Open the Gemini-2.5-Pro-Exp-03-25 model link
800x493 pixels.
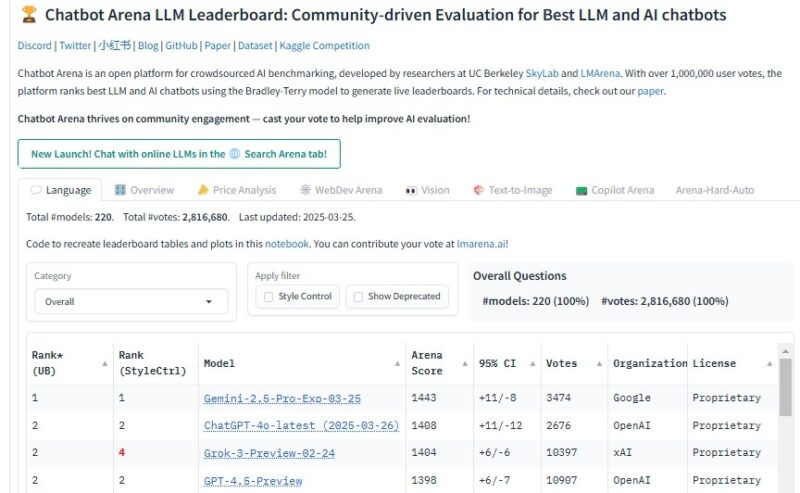(x=282, y=398)
